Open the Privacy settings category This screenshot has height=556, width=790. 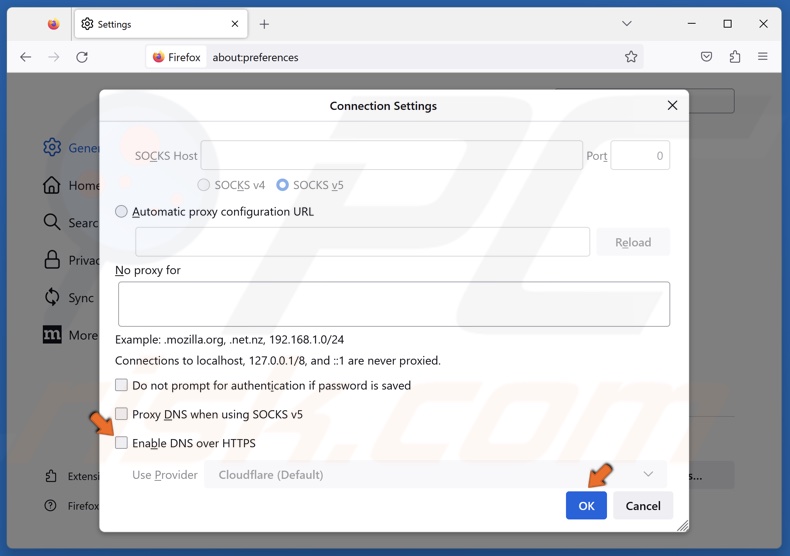(71, 260)
